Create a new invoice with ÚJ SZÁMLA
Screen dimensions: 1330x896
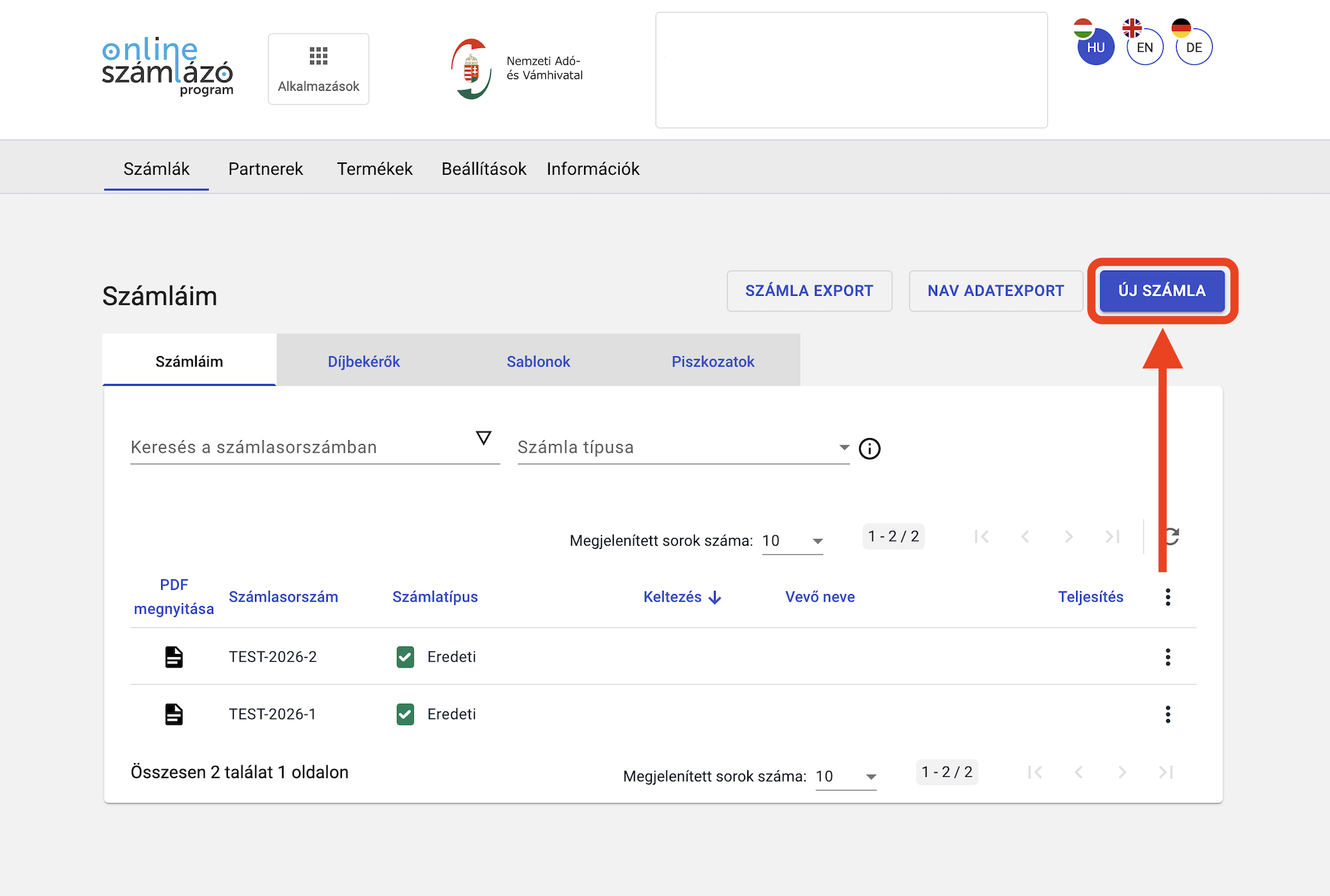coord(1162,291)
